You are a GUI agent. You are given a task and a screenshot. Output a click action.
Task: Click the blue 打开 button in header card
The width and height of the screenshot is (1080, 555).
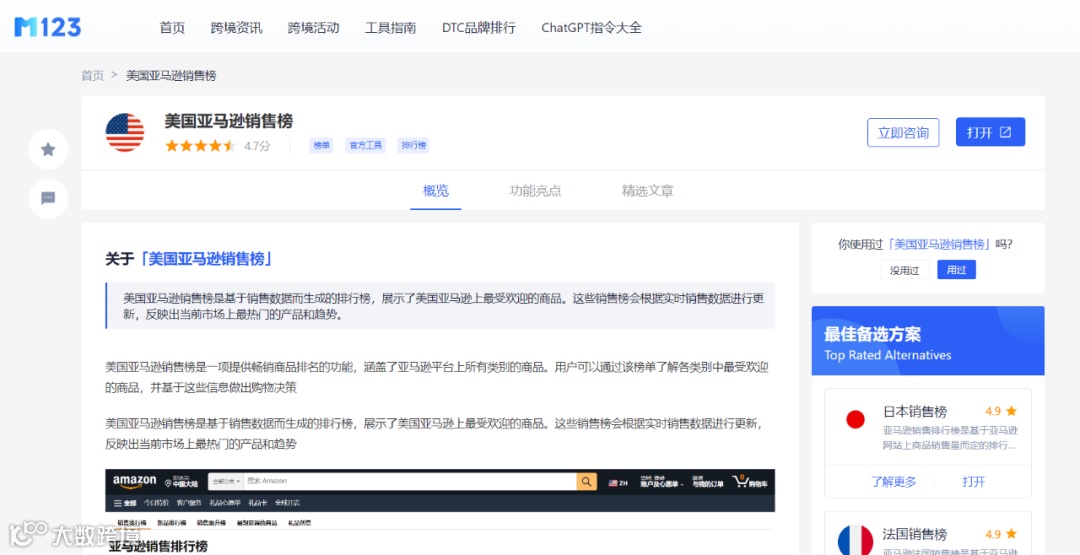coord(990,132)
